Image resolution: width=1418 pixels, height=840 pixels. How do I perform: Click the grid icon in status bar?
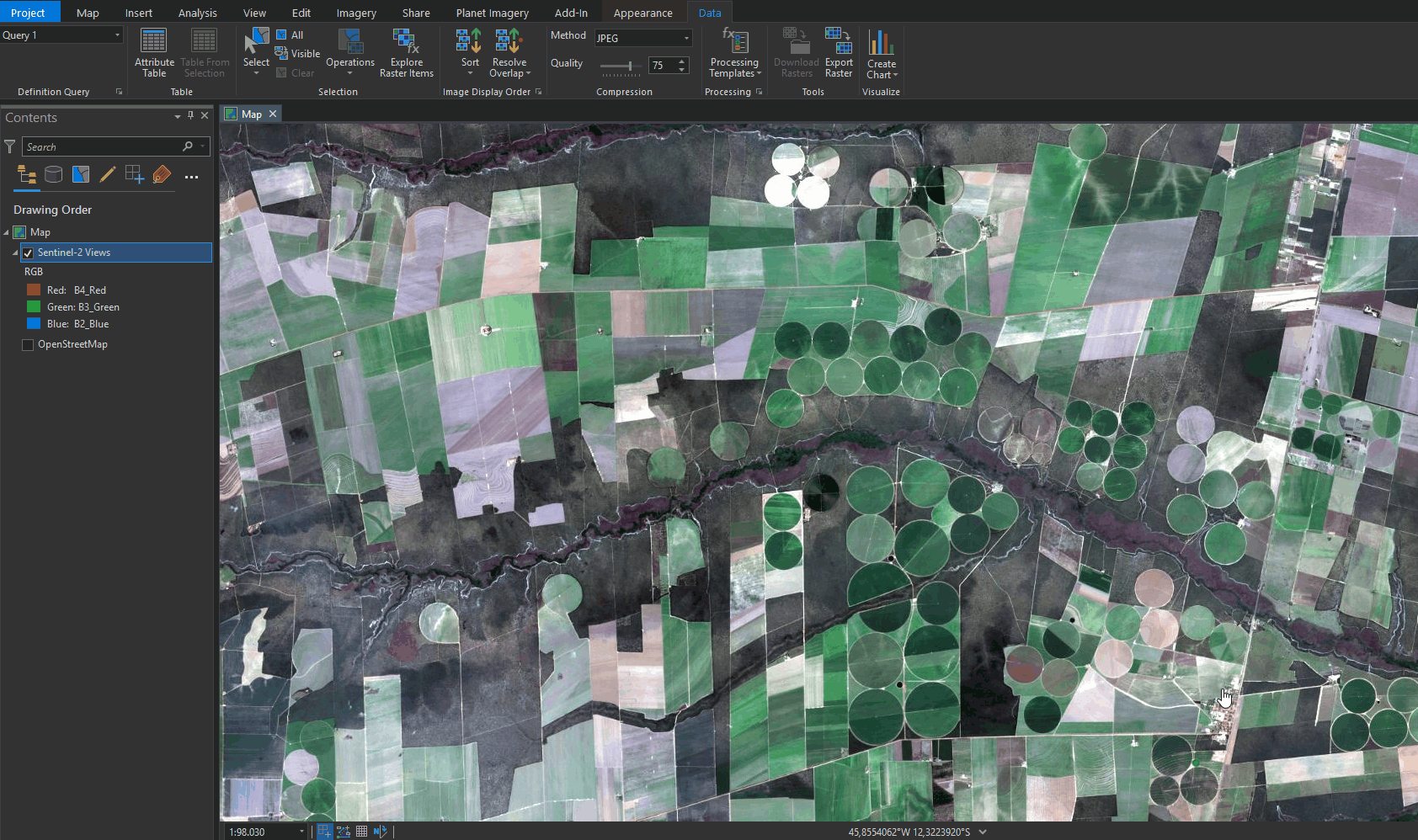click(x=362, y=832)
